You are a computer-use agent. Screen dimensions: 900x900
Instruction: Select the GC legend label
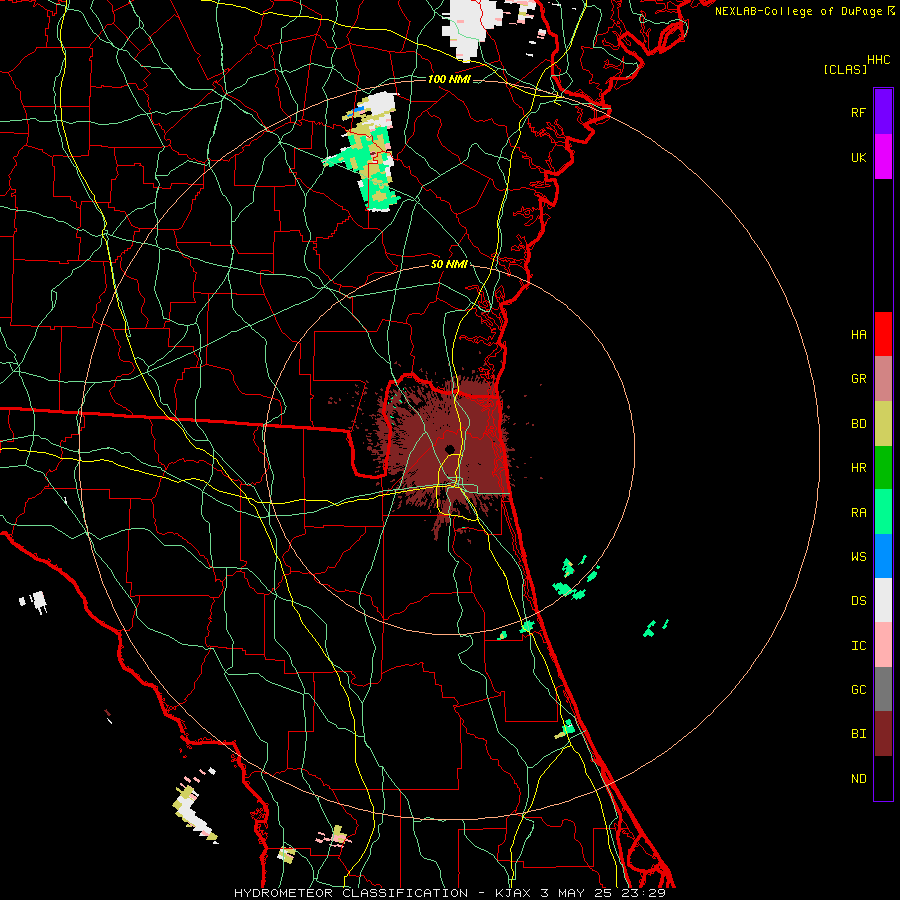858,690
